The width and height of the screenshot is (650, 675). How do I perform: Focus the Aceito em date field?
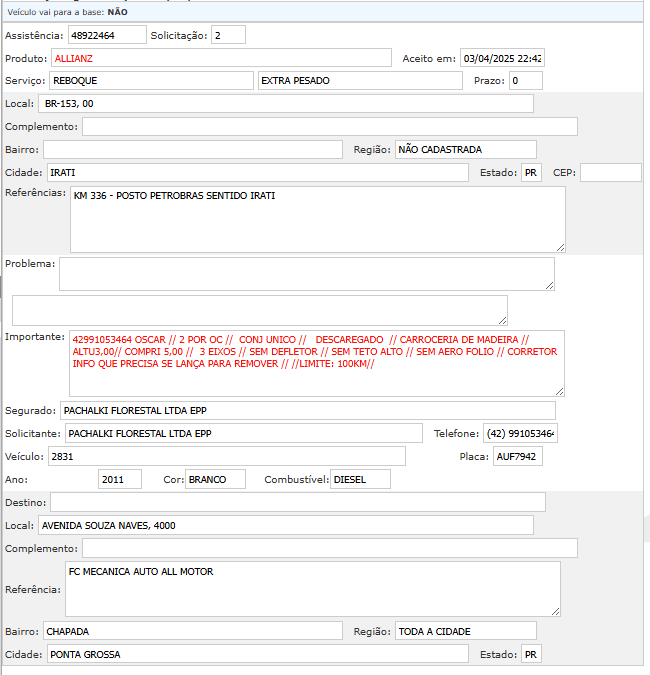click(x=502, y=58)
